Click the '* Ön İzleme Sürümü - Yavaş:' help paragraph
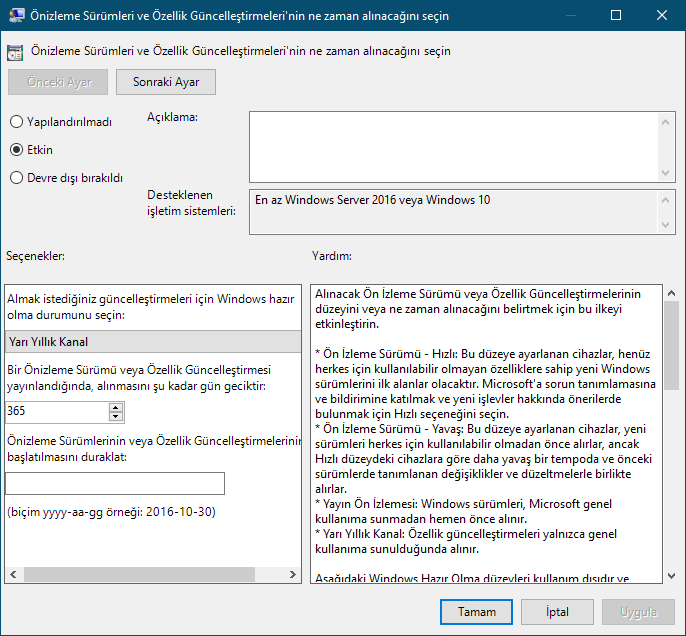The width and height of the screenshot is (686, 636). click(483, 459)
